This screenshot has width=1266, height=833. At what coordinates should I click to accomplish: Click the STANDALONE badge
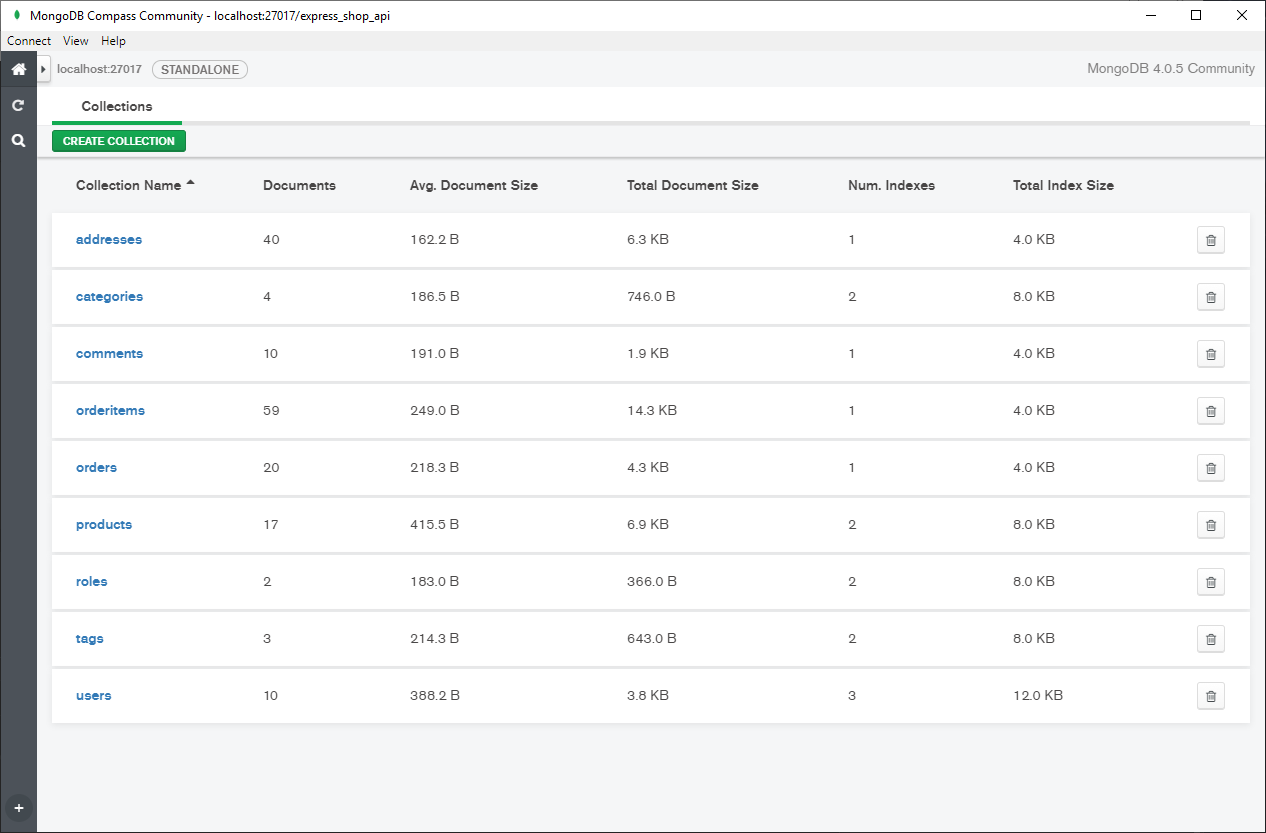click(200, 70)
